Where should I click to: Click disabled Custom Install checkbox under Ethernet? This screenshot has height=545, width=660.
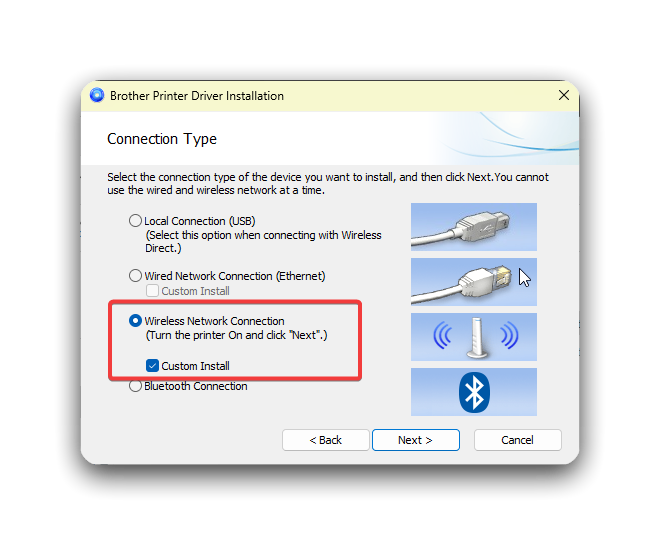tap(152, 291)
